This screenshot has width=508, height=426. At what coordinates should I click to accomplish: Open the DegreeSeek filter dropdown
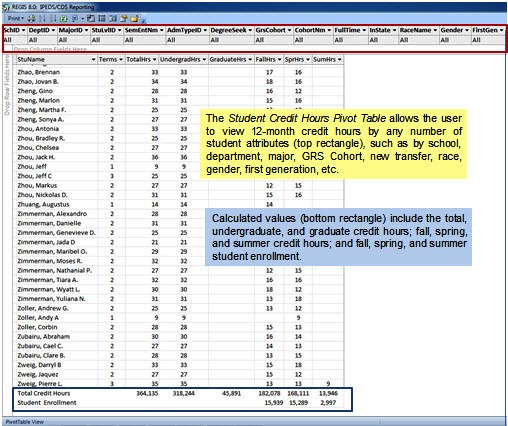tap(250, 30)
